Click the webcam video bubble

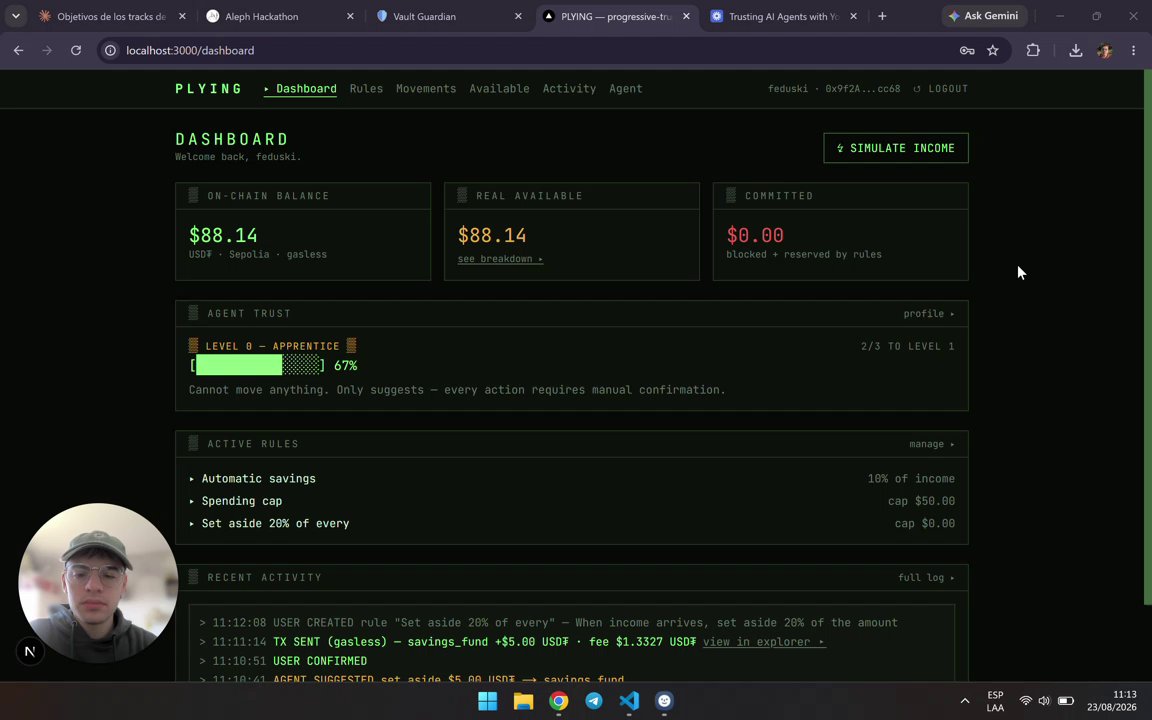tap(98, 583)
